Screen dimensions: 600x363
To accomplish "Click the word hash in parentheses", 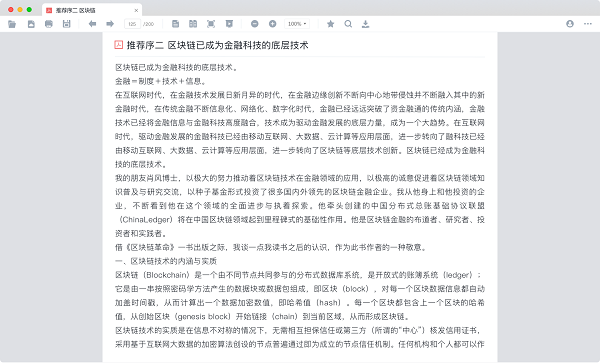I will [328, 303].
